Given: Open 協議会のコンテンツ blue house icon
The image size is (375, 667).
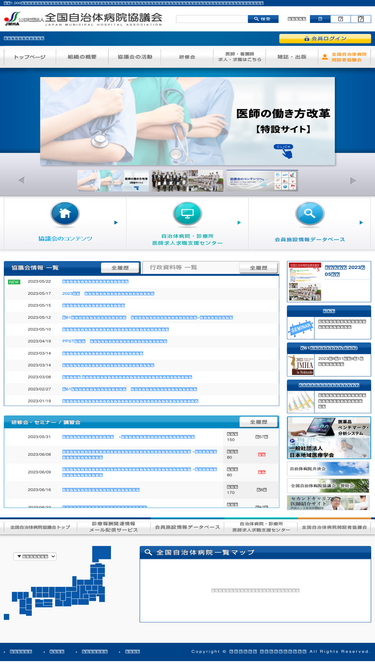Looking at the screenshot, I should click(x=65, y=214).
